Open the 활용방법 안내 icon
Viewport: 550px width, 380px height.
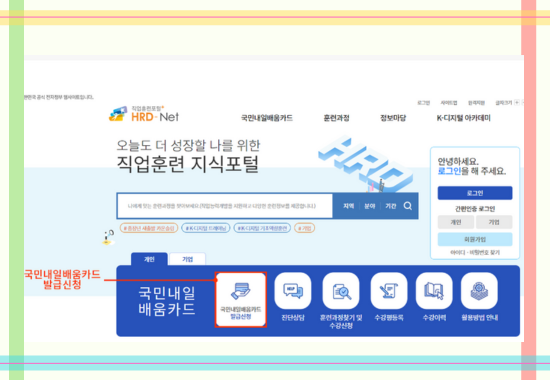(479, 291)
